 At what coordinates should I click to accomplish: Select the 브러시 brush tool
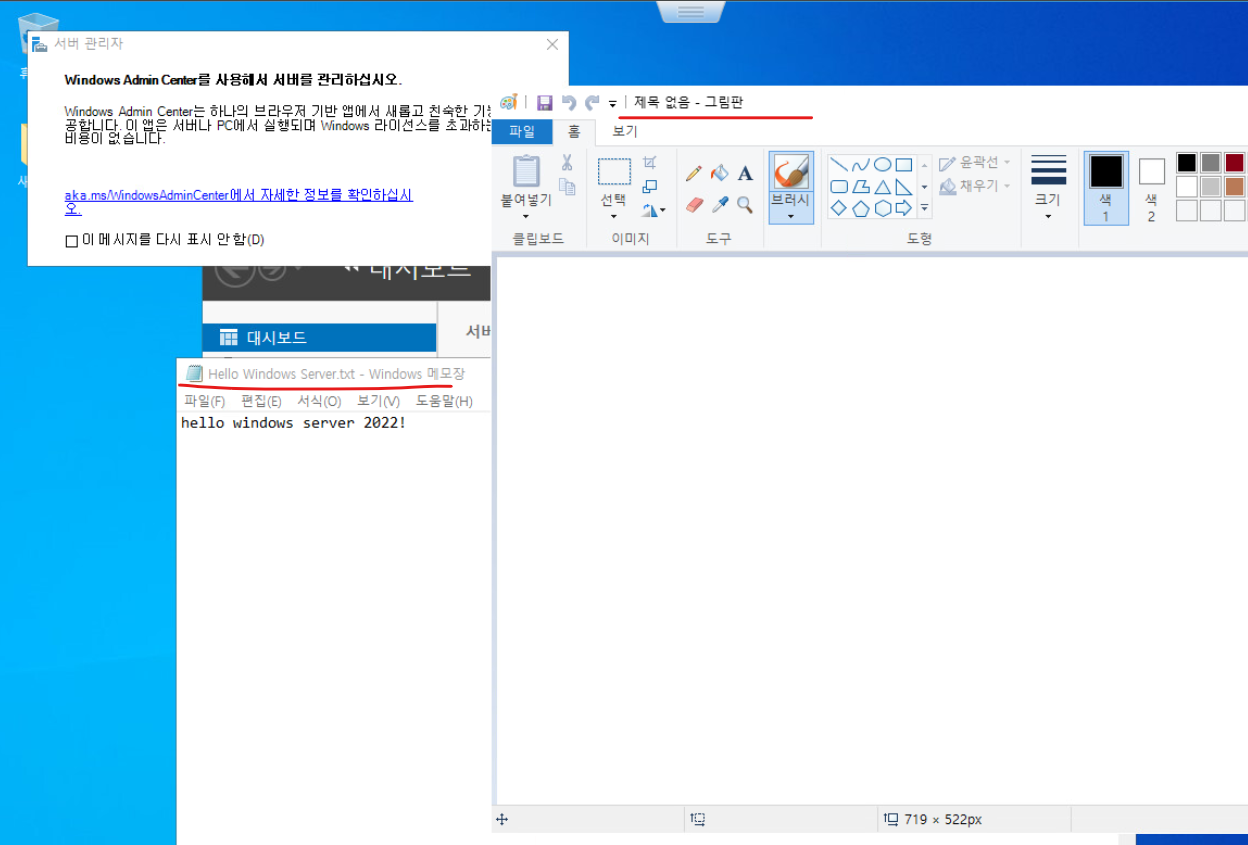(x=791, y=171)
